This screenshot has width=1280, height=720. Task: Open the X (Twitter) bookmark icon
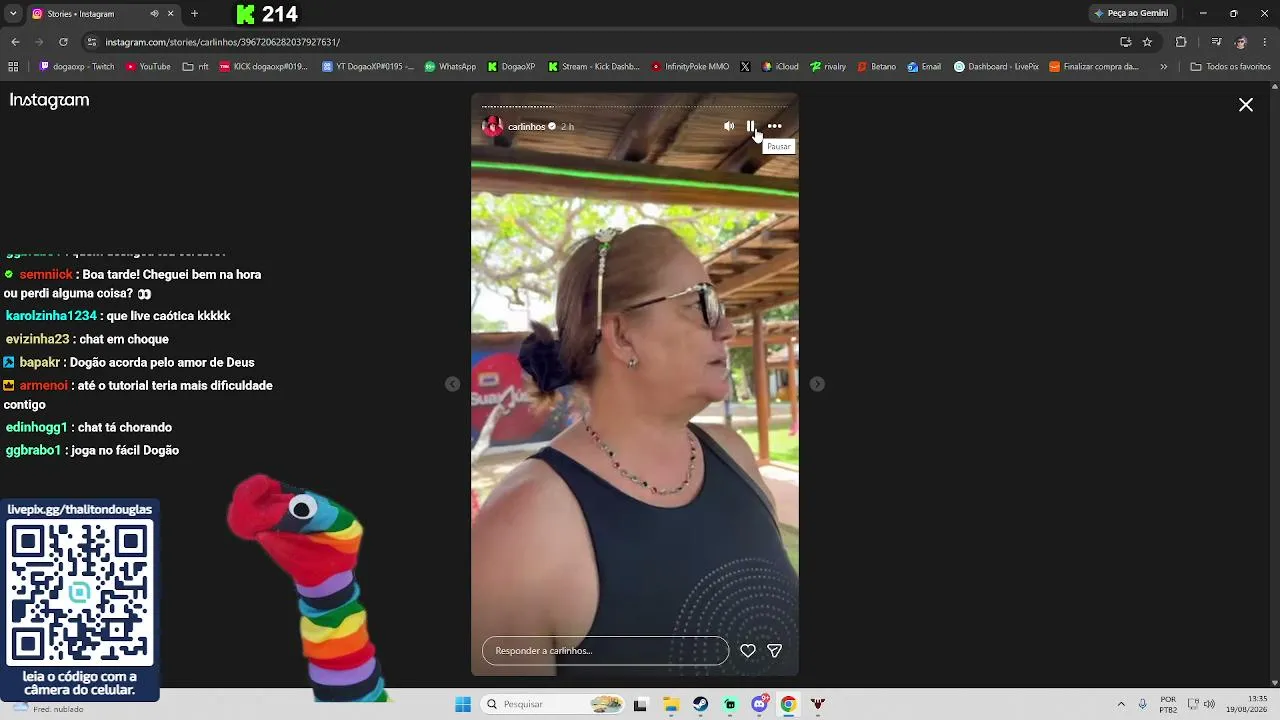[745, 67]
